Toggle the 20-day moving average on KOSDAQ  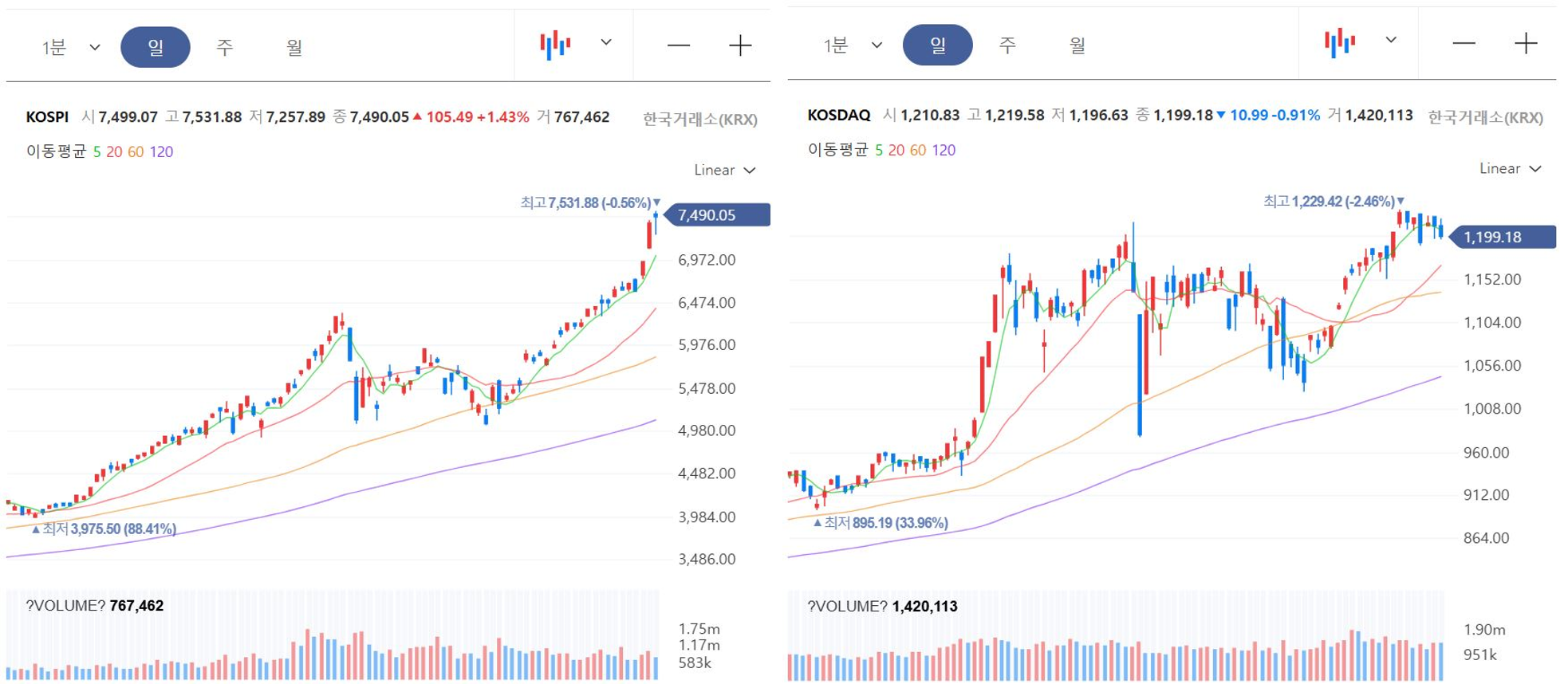[x=896, y=150]
